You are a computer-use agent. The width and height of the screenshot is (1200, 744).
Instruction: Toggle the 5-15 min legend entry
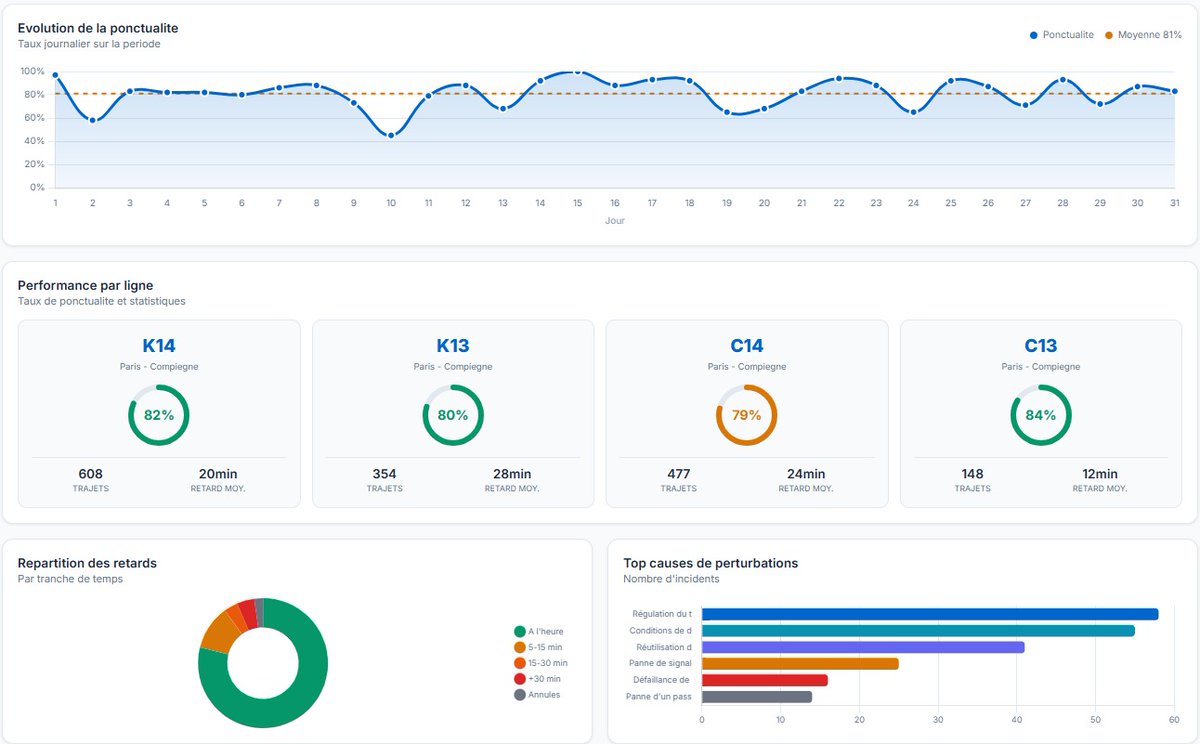538,647
